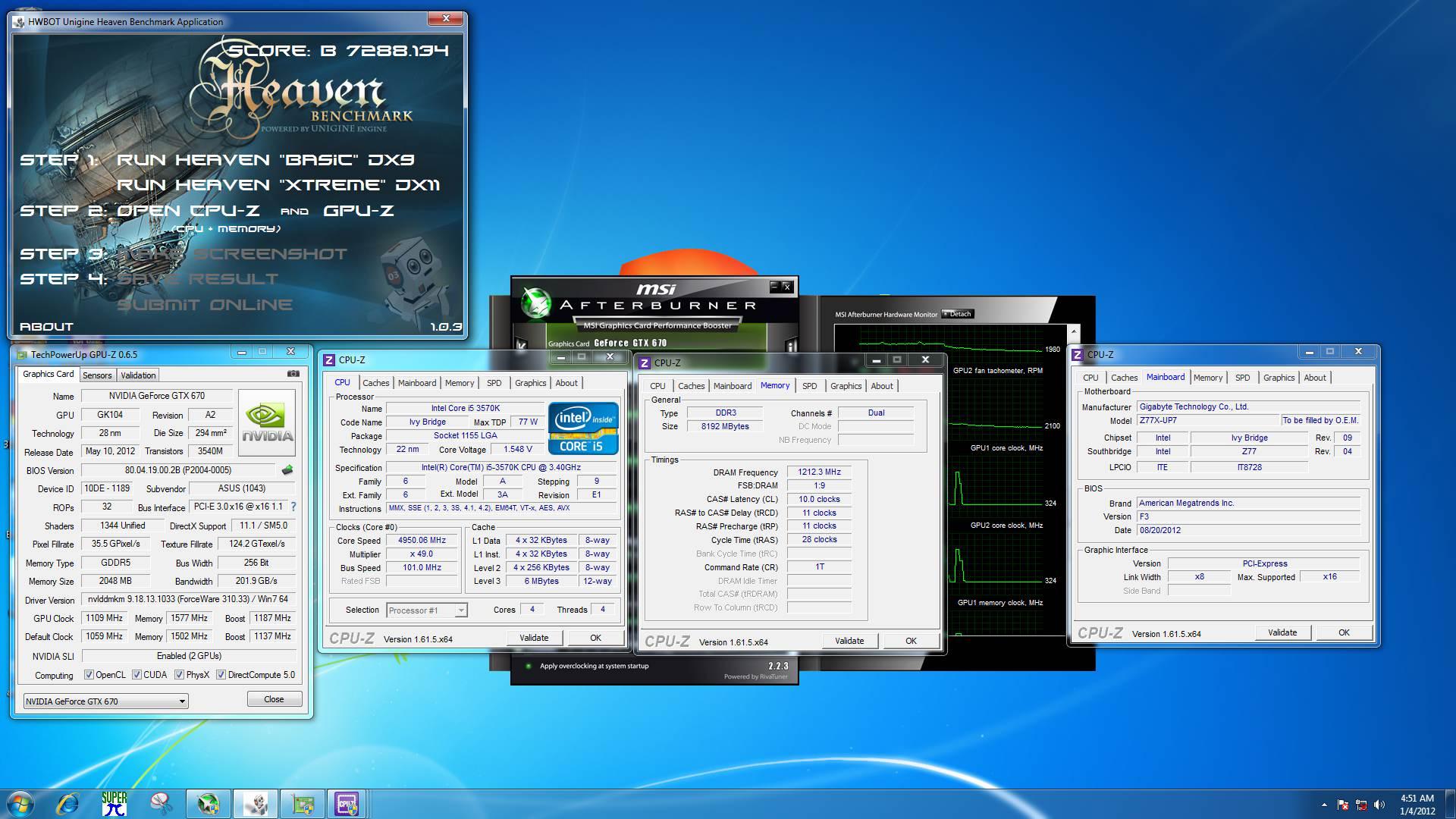1456x819 pixels.
Task: Click the Core Voltage 1.548 V value
Action: [518, 449]
